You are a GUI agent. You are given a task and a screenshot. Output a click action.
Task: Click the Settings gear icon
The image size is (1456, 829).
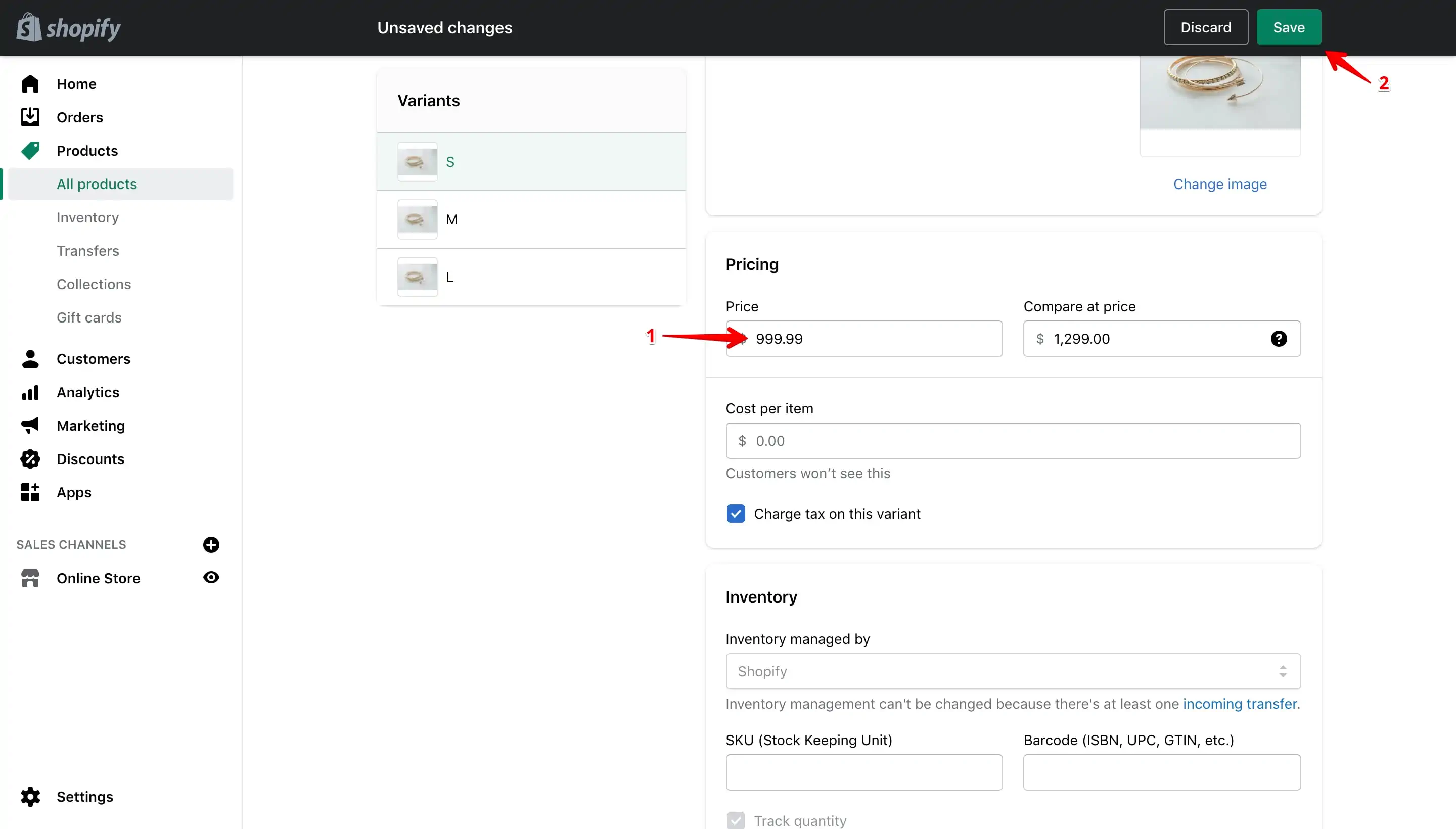pos(30,797)
